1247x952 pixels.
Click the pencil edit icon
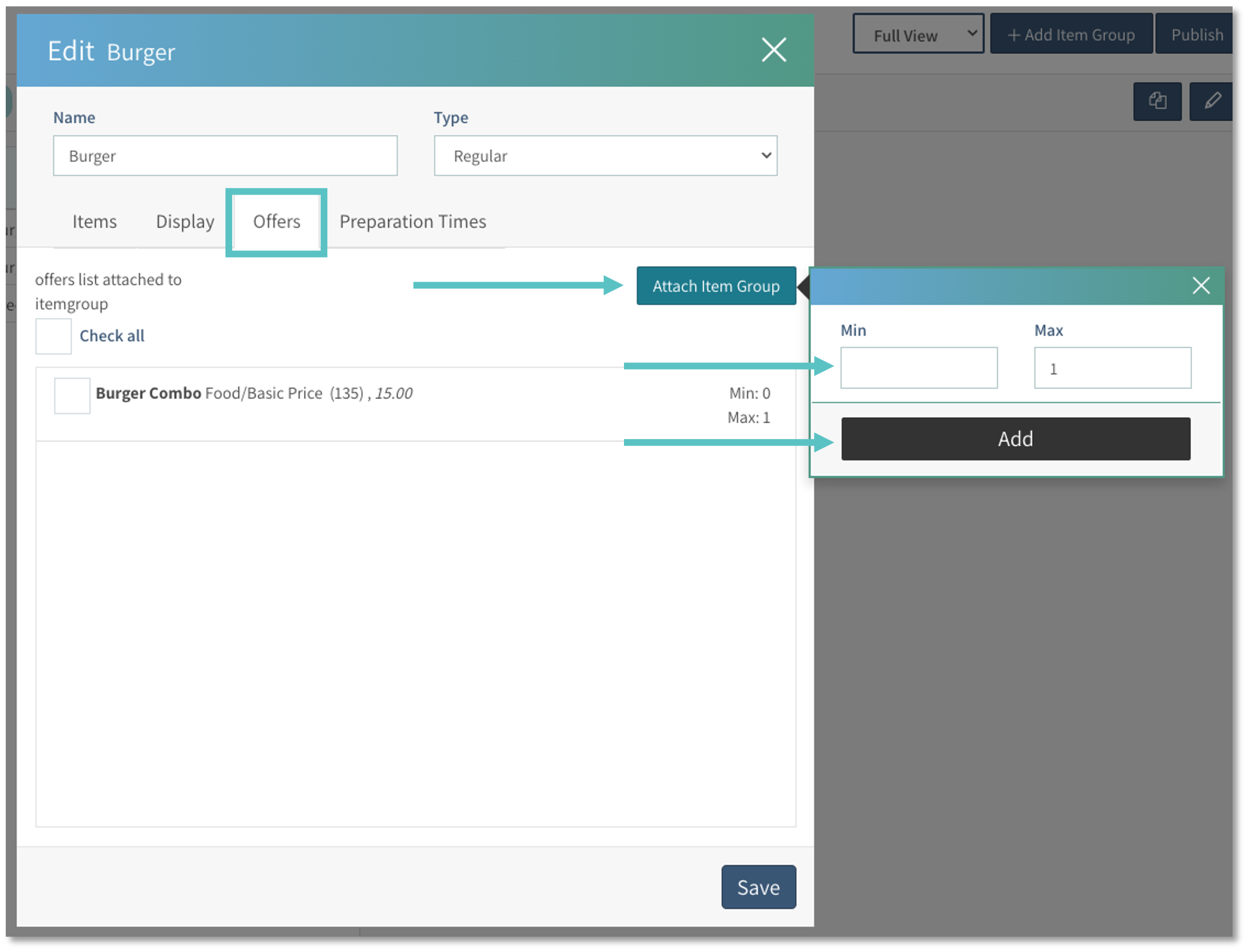tap(1213, 102)
